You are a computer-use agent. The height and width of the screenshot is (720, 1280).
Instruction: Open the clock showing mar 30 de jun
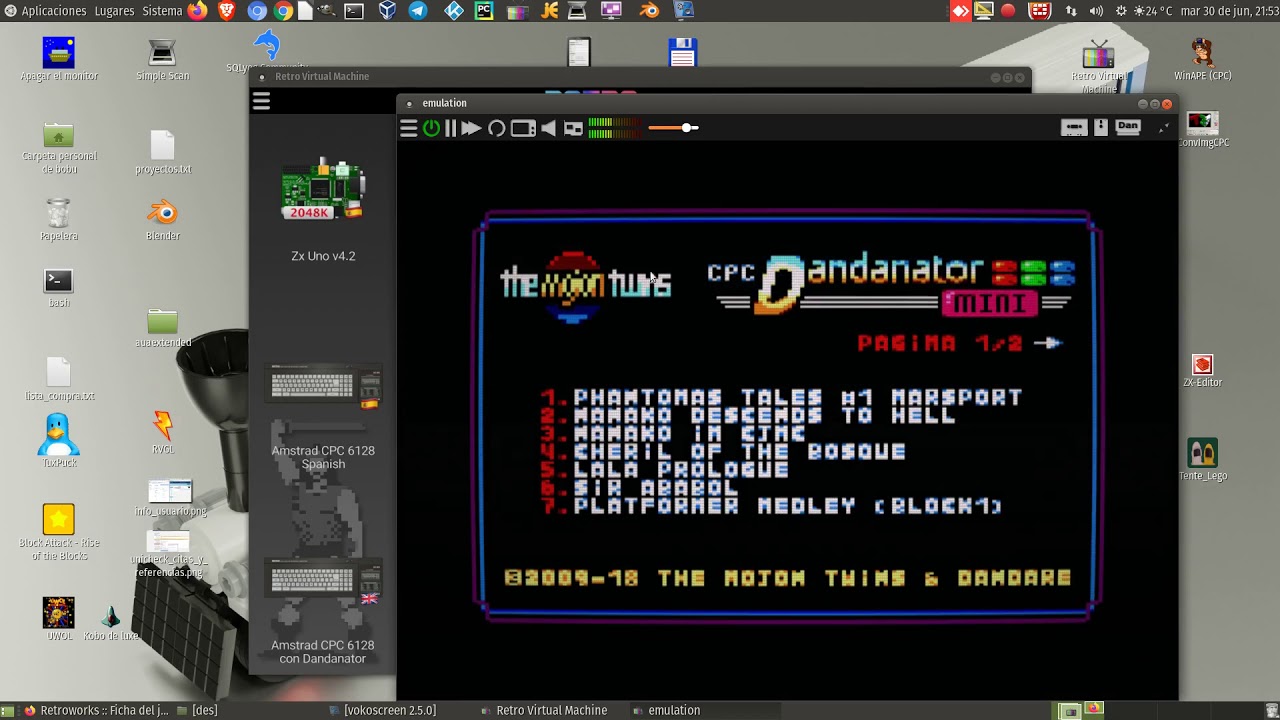pyautogui.click(x=1228, y=11)
